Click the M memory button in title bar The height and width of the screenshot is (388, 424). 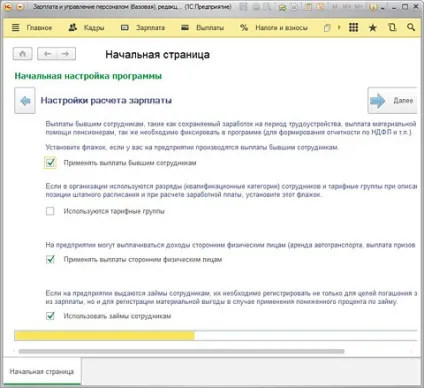coord(336,7)
